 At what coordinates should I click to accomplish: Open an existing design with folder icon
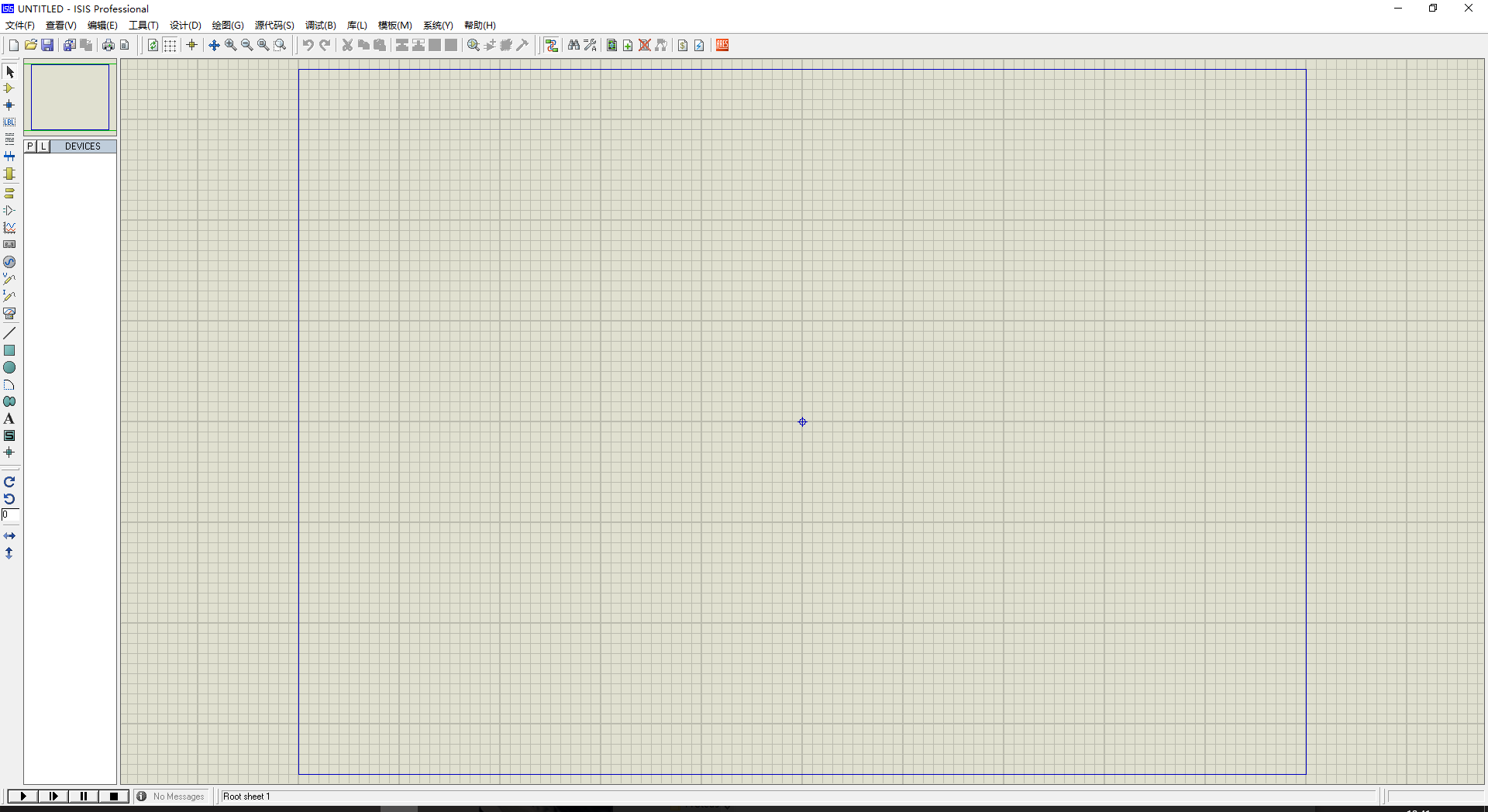[31, 45]
